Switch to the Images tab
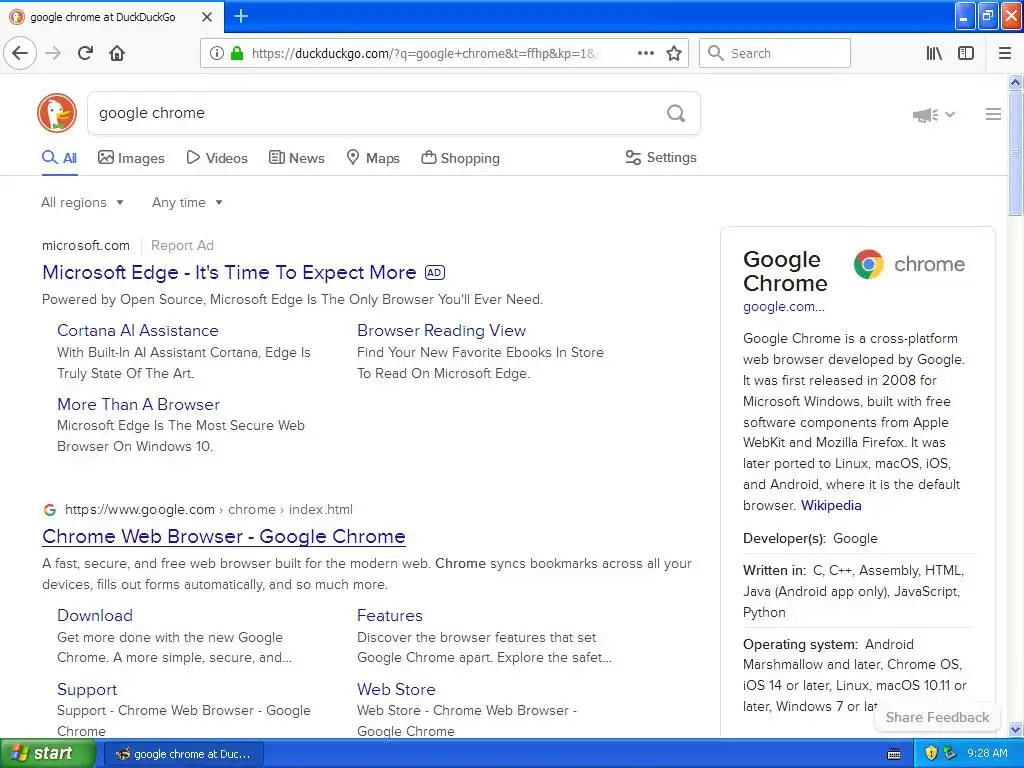This screenshot has width=1024, height=768. pos(131,158)
